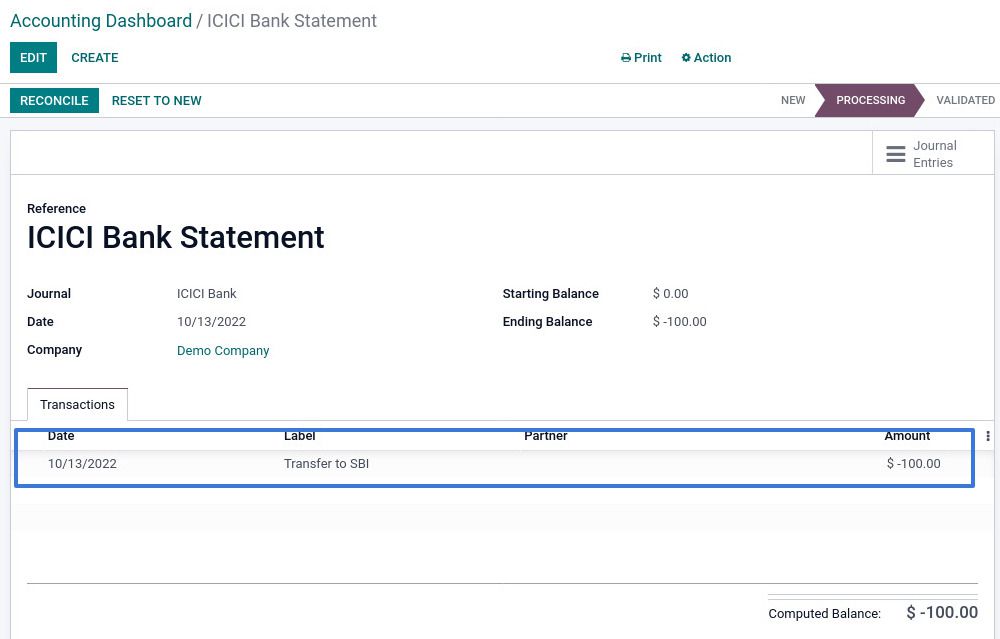
Task: Sort by the Amount column header
Action: [907, 436]
